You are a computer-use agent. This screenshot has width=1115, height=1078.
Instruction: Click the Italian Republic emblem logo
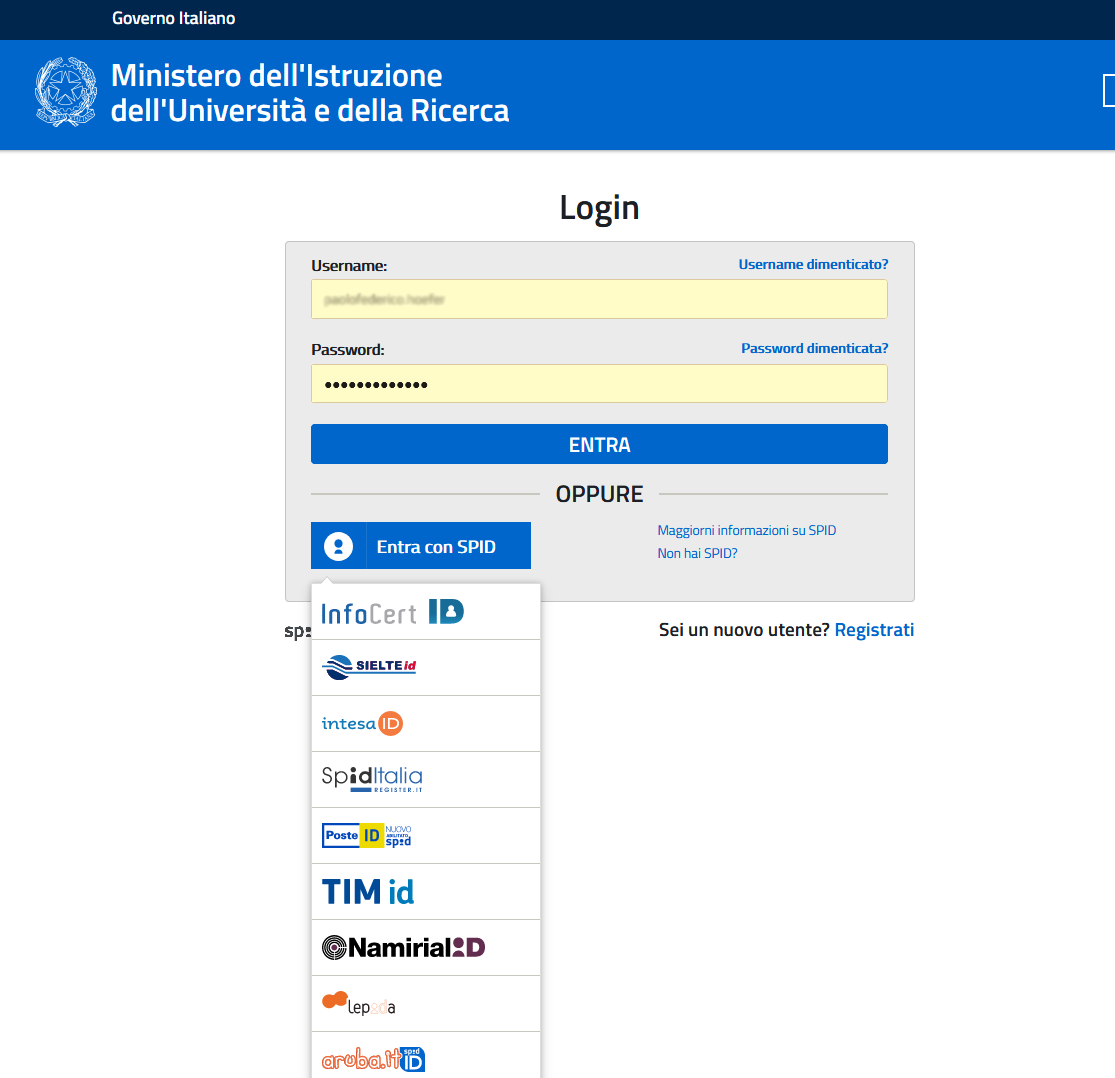point(67,92)
